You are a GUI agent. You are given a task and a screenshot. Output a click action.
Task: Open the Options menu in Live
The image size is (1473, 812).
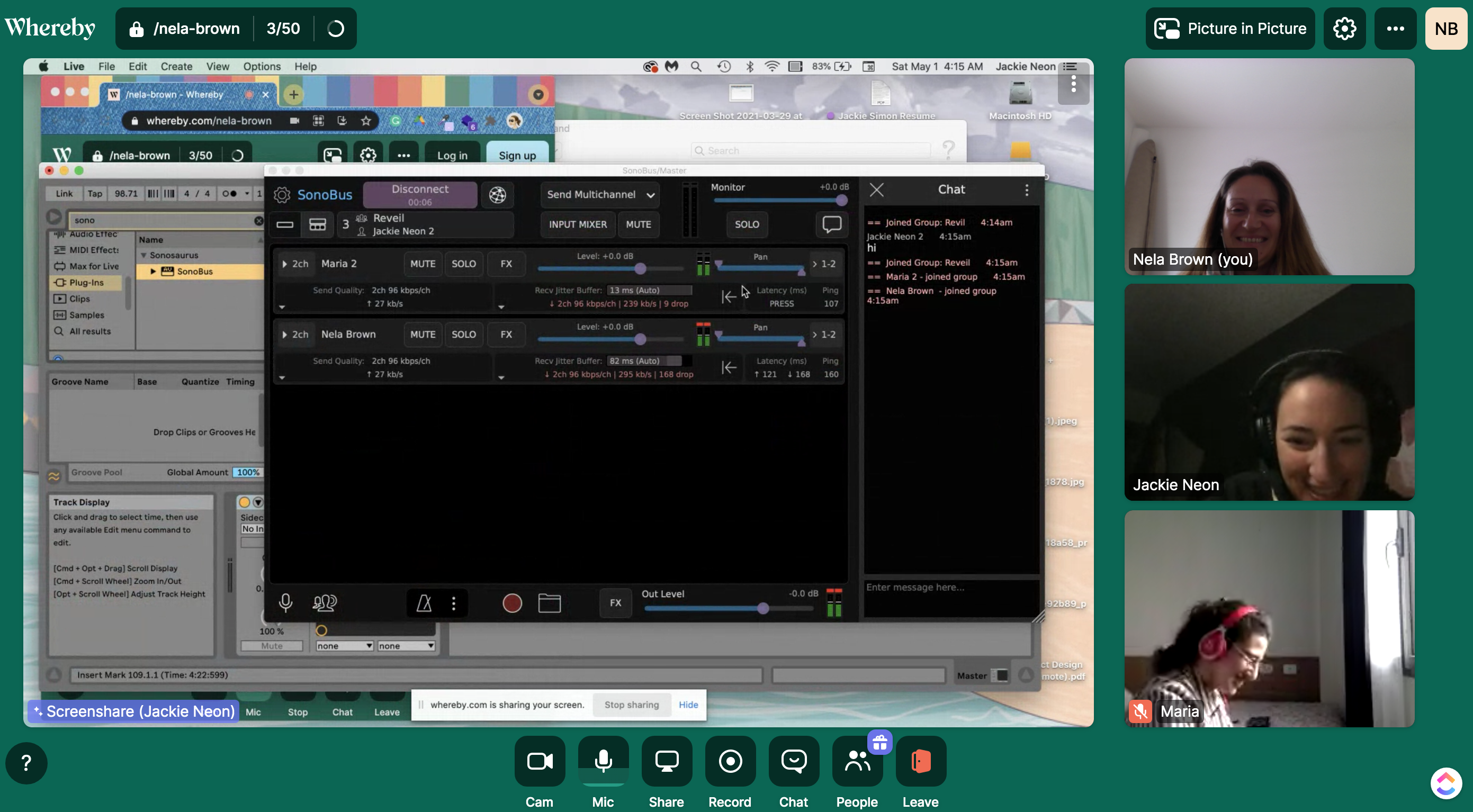pyautogui.click(x=262, y=66)
